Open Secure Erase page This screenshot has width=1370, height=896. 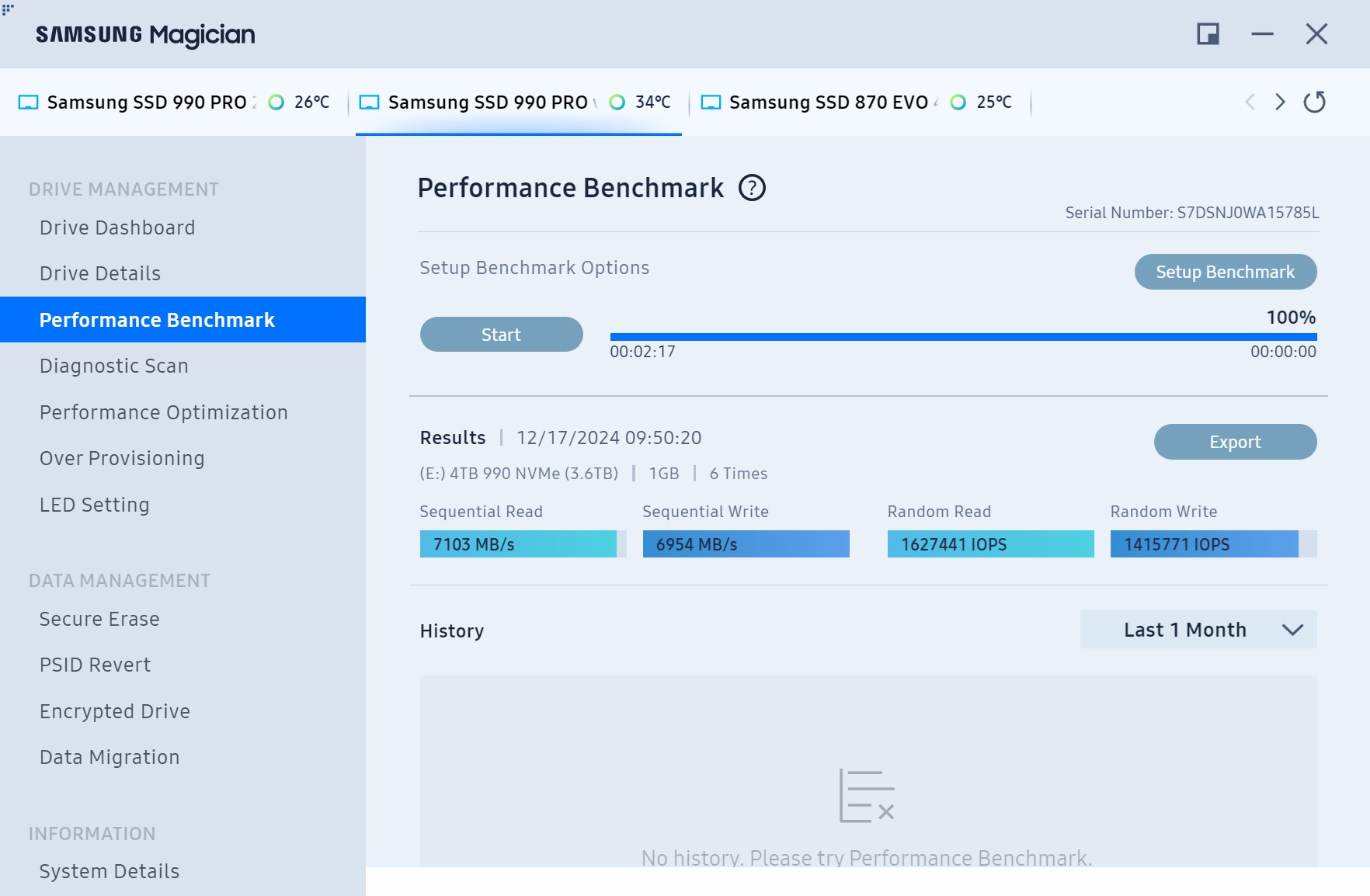click(99, 619)
